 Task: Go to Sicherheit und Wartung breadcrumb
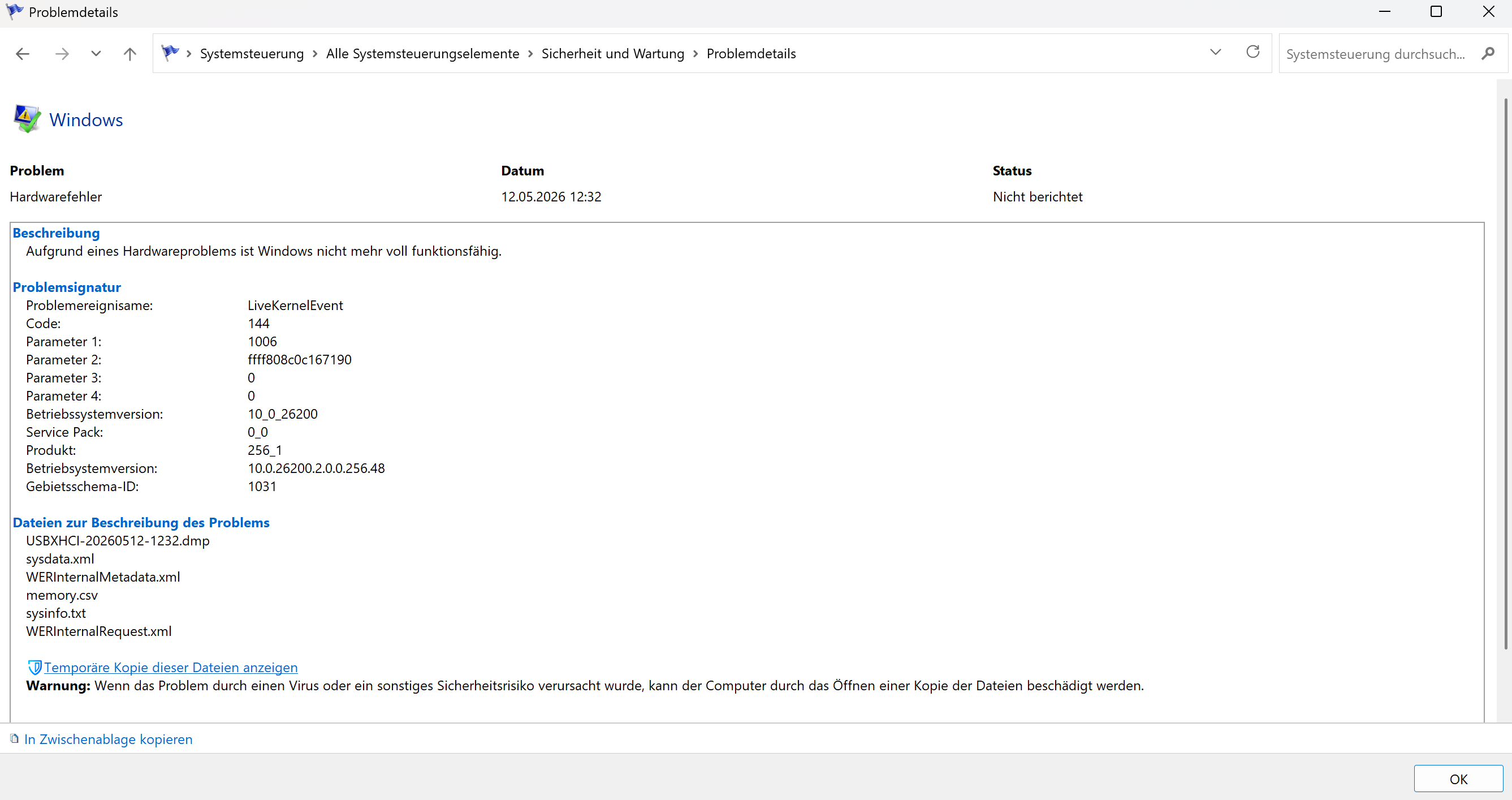pos(613,53)
